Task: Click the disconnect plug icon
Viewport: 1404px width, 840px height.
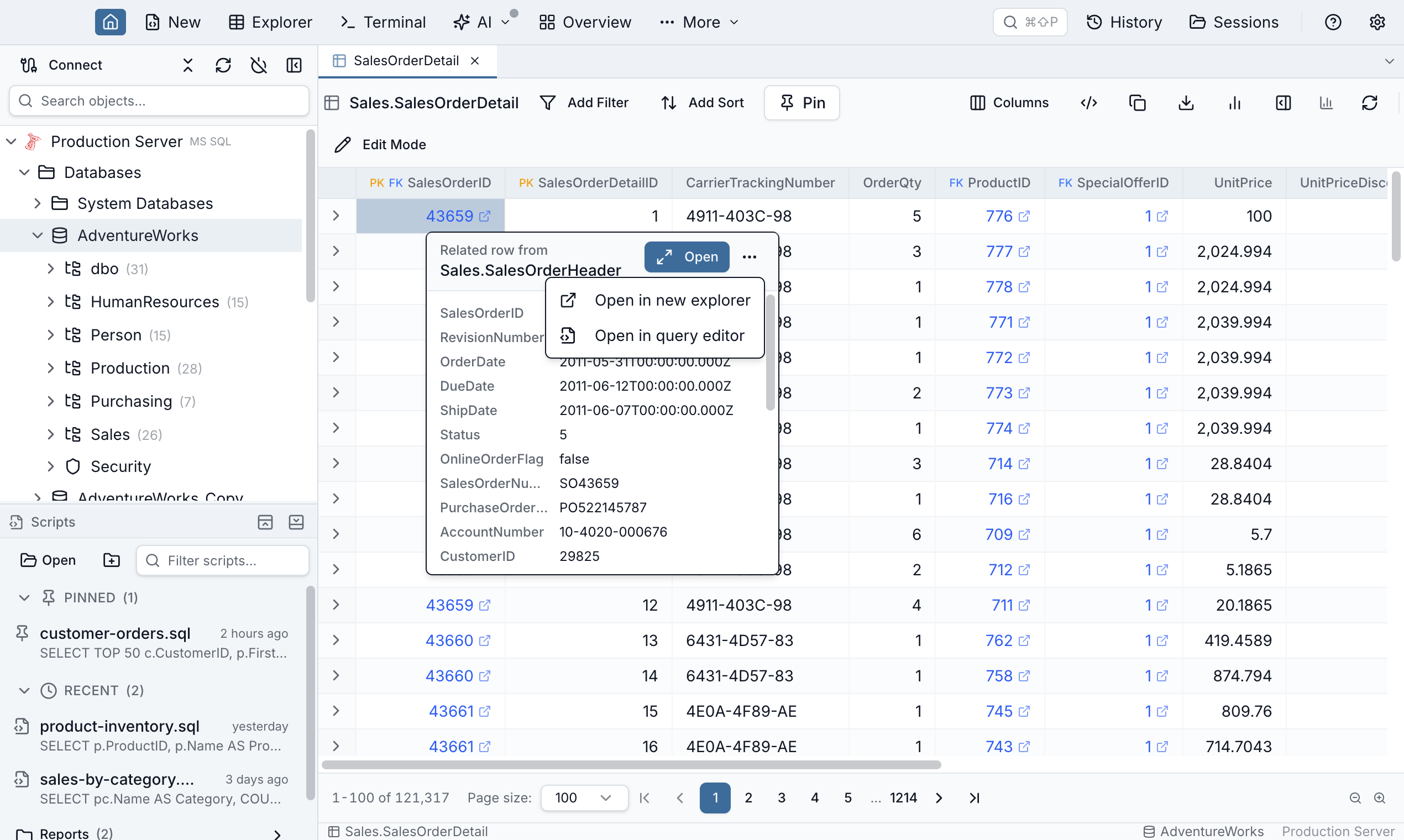Action: (259, 65)
